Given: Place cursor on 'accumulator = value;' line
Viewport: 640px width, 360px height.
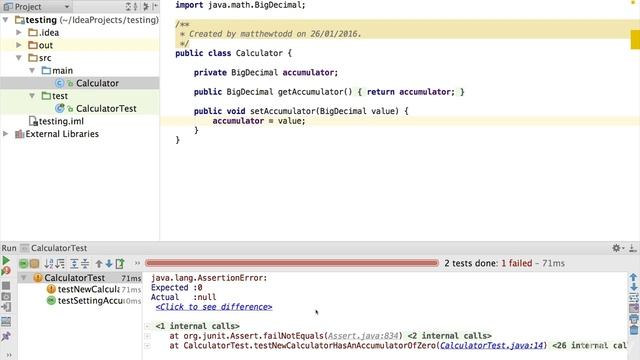Looking at the screenshot, I should (259, 121).
